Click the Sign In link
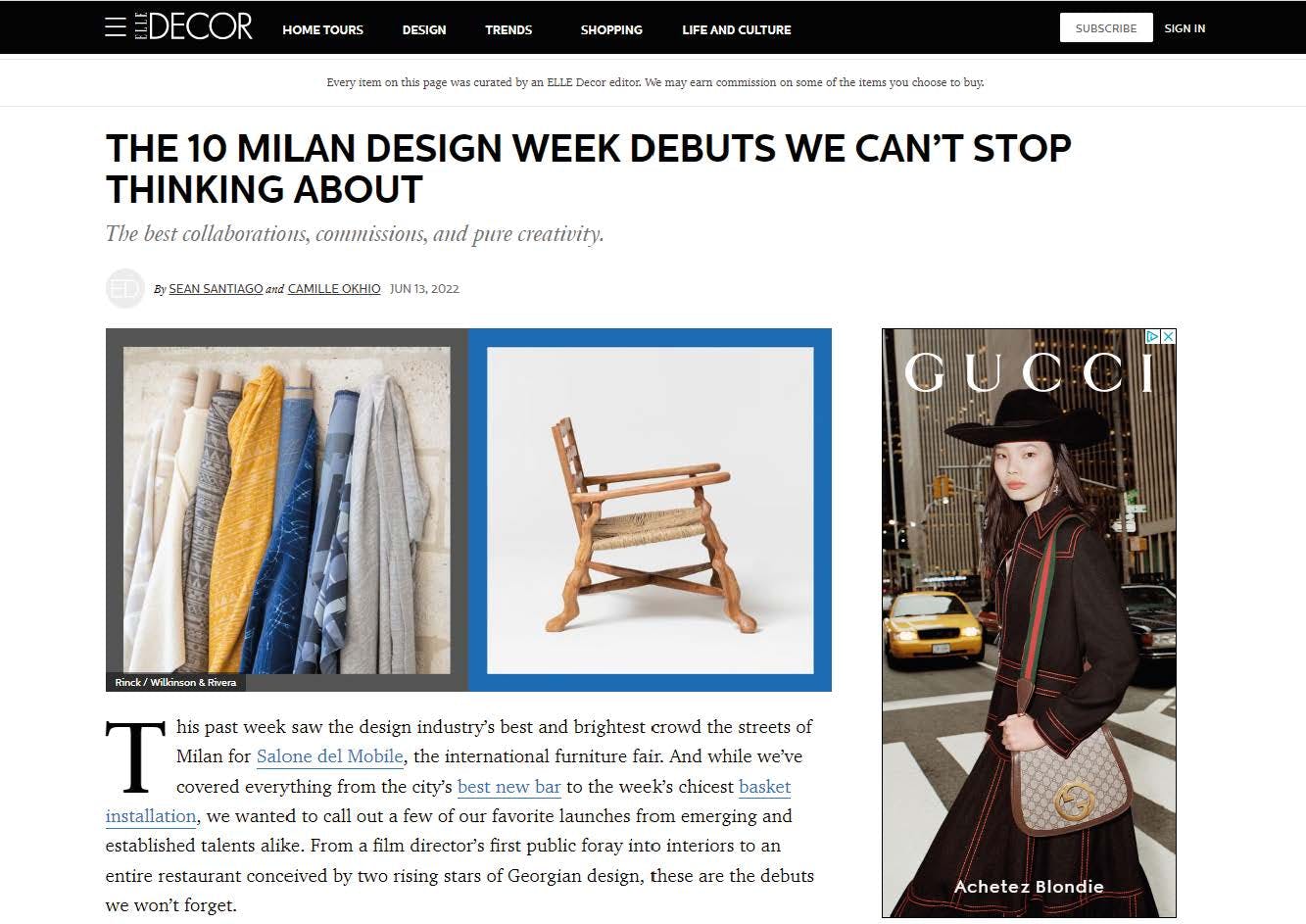The image size is (1306, 924). coord(1185,28)
